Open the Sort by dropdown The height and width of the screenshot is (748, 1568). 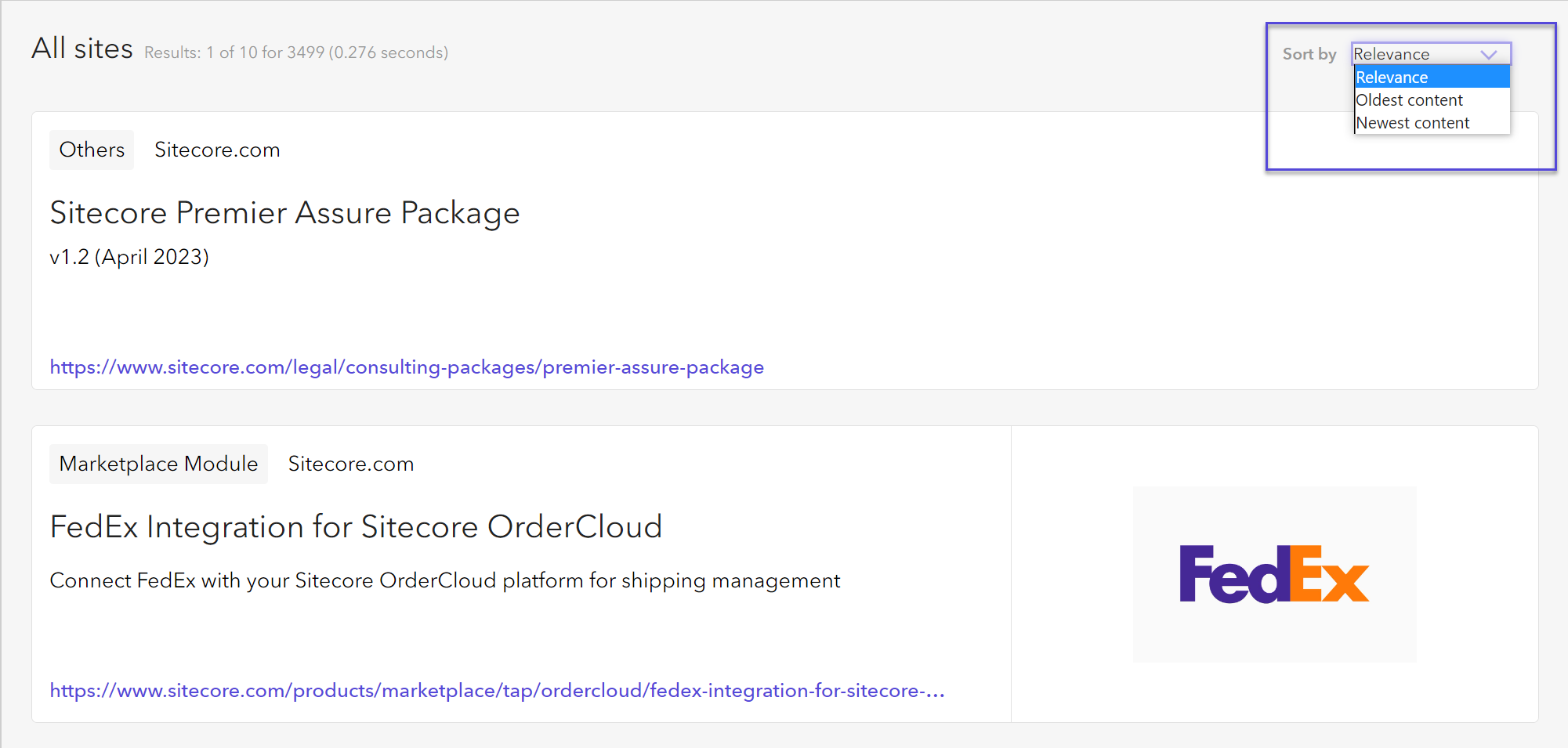coord(1431,54)
